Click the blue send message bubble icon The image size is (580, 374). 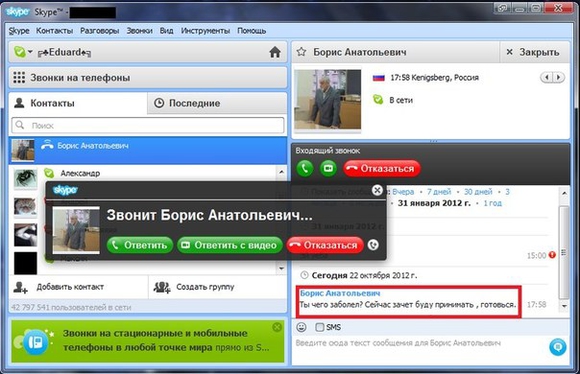tap(557, 347)
